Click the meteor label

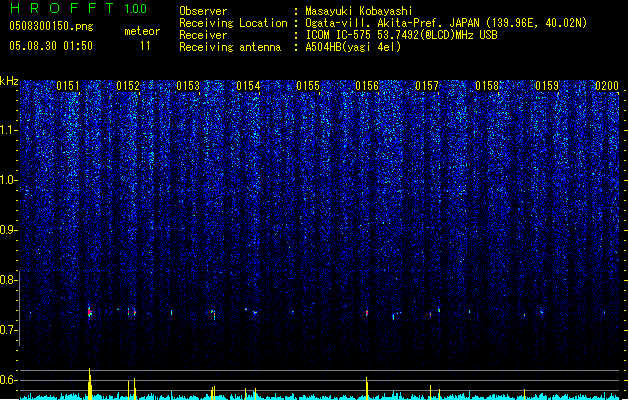tap(142, 31)
